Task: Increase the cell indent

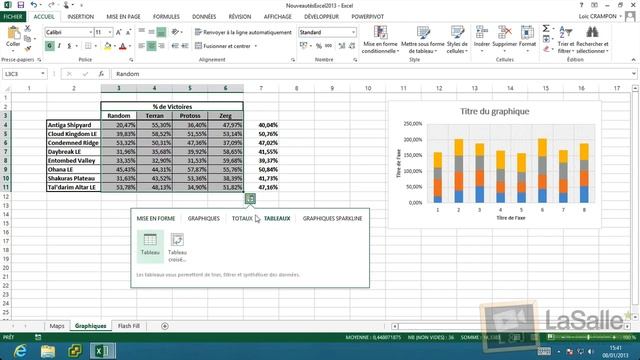Action: pyautogui.click(x=185, y=46)
